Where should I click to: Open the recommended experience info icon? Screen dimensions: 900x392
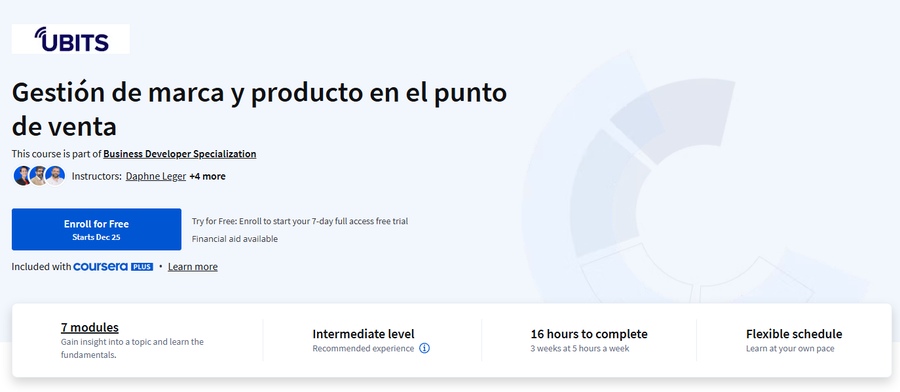click(424, 348)
